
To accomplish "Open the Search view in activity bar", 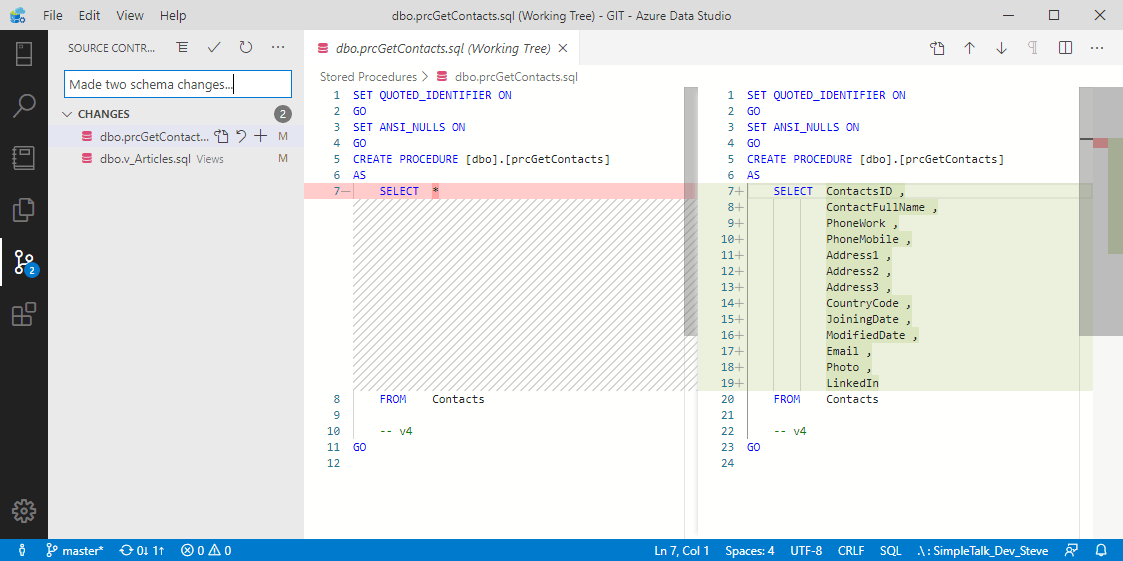I will point(24,105).
